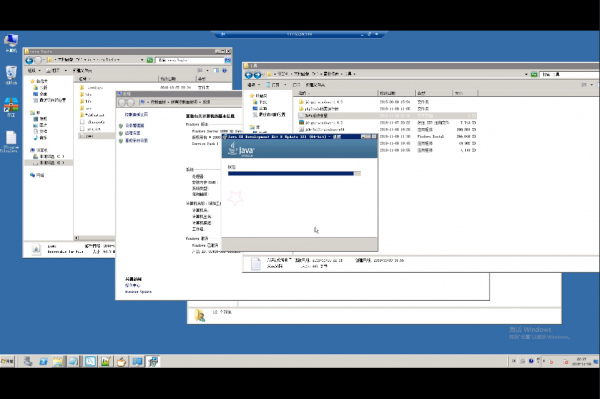Open the Computer icon on the desktop
The image size is (600, 399).
(x=11, y=42)
